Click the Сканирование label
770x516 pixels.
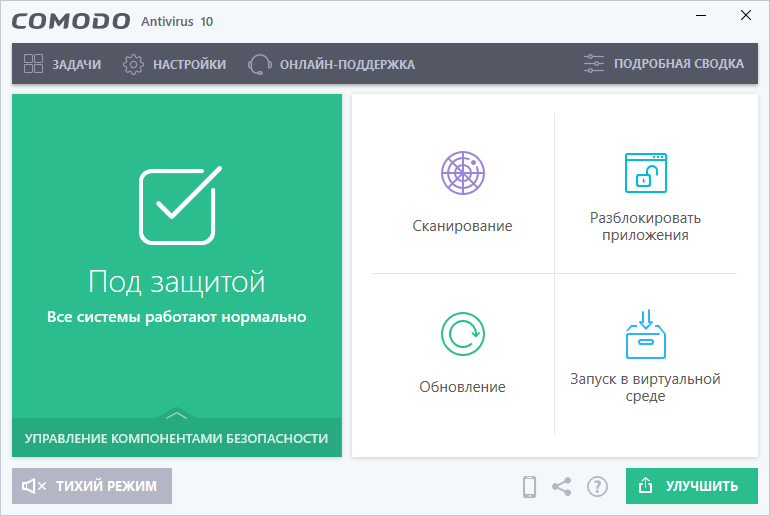click(x=463, y=226)
